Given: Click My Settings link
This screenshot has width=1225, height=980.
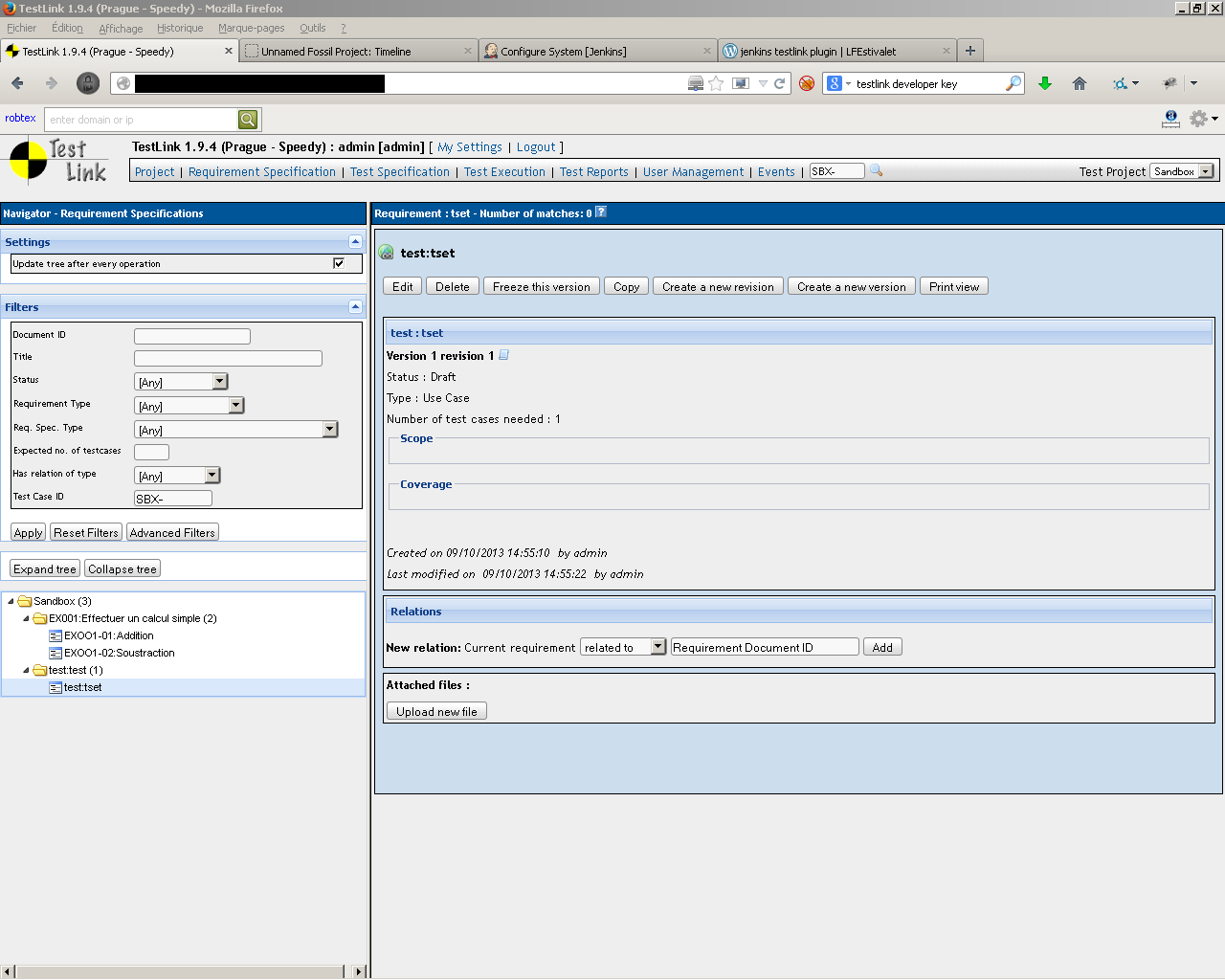Looking at the screenshot, I should (x=470, y=147).
